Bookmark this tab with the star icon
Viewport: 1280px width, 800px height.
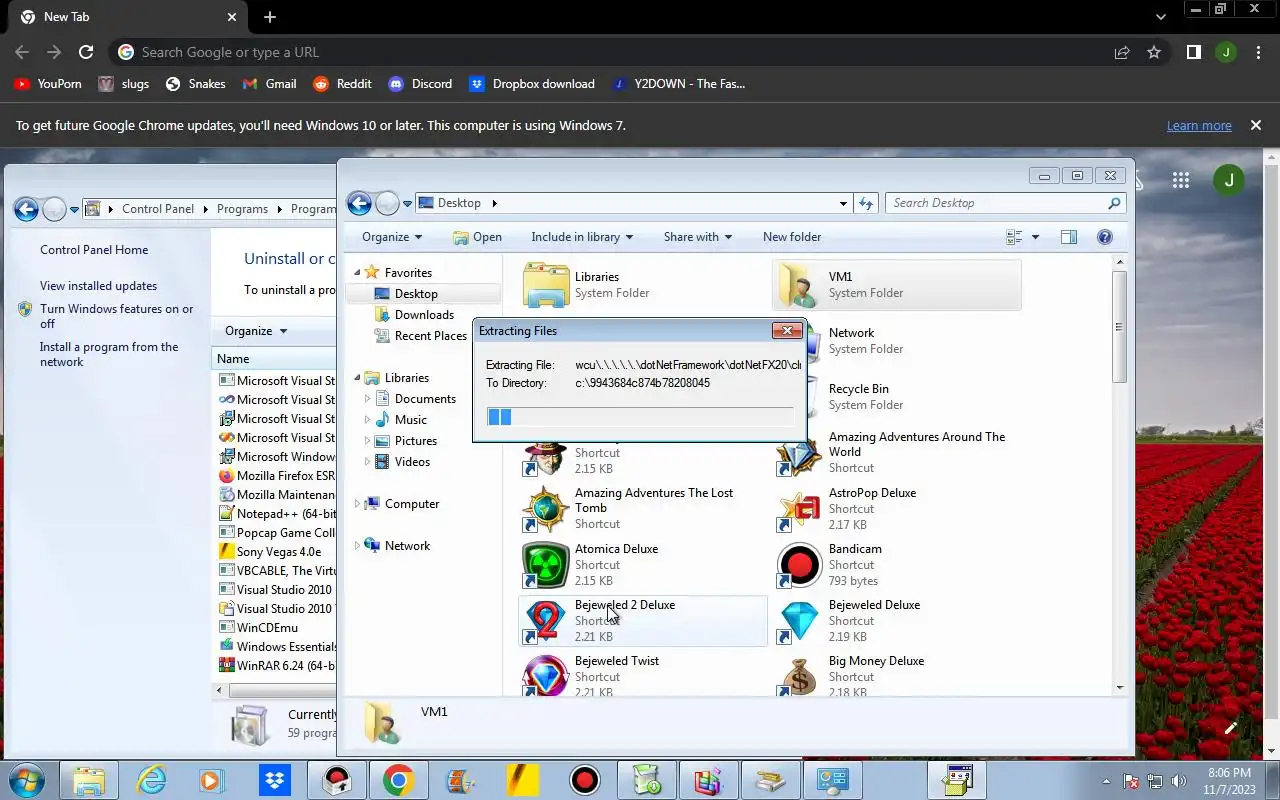(1154, 52)
